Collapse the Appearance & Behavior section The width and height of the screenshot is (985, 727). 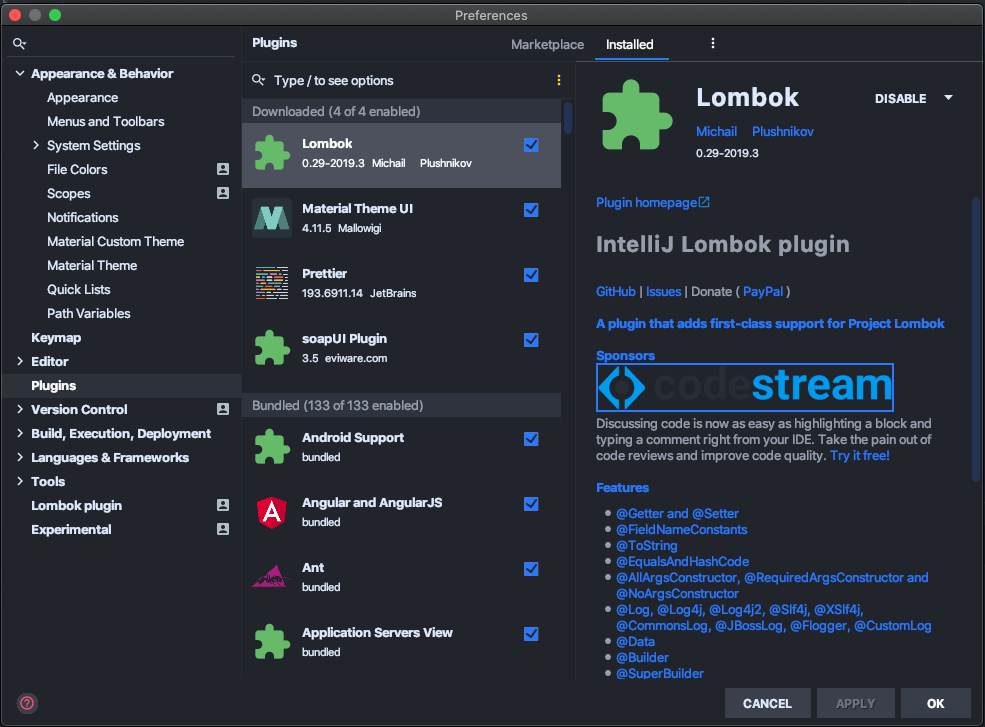pyautogui.click(x=20, y=74)
